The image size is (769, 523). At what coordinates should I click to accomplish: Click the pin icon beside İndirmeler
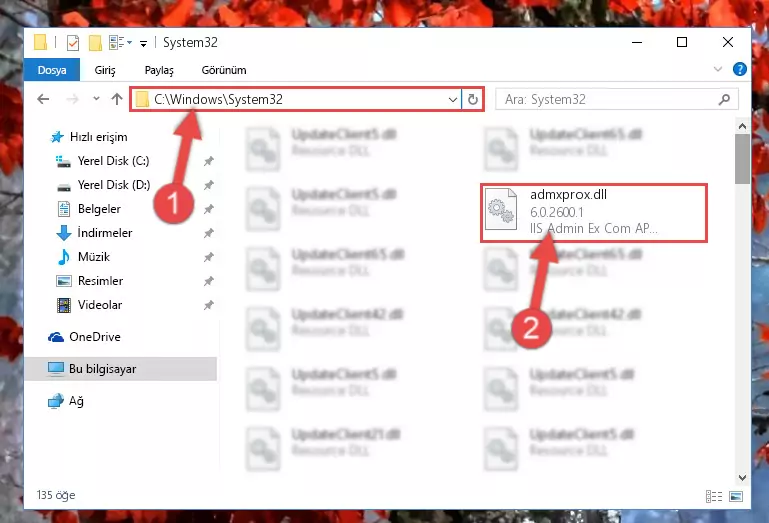(x=209, y=233)
